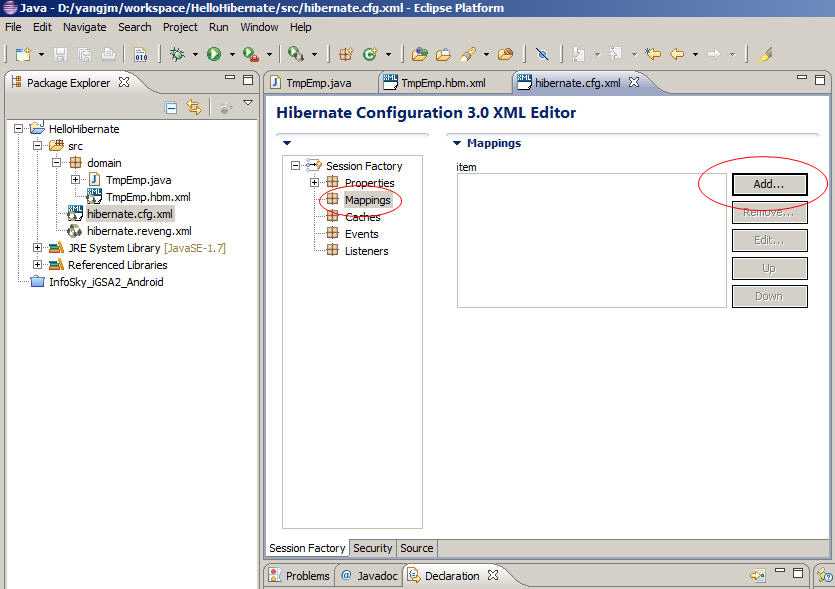Click the Up button
The image size is (835, 589).
pos(769,268)
